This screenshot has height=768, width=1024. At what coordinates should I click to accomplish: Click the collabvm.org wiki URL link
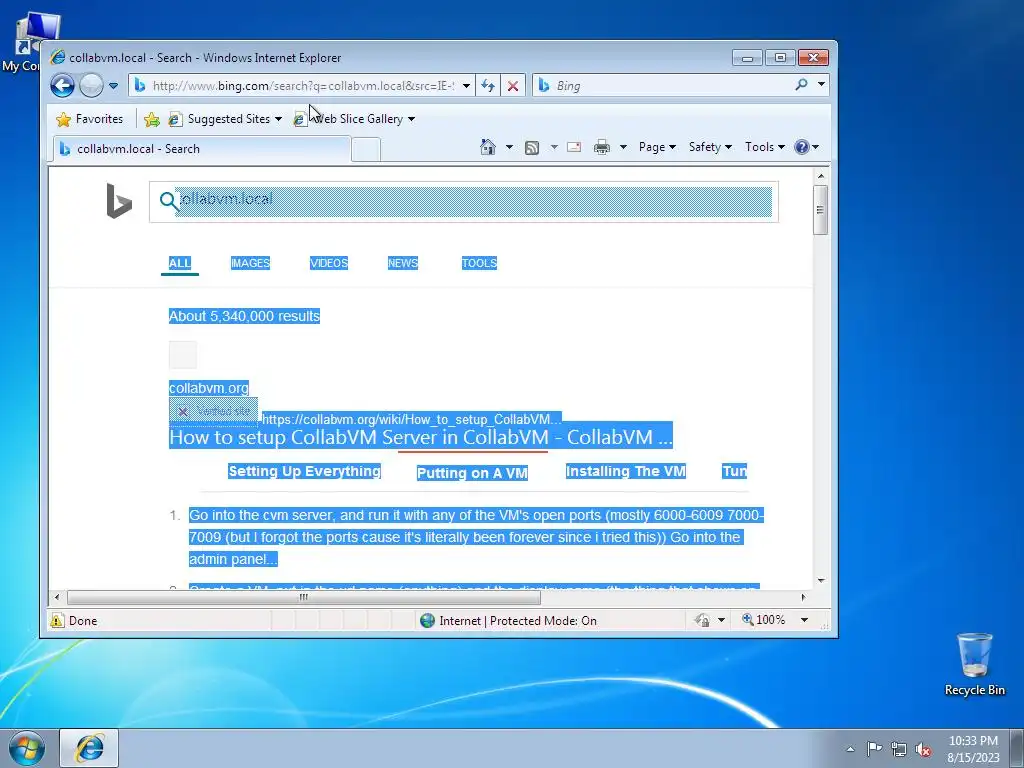point(411,419)
